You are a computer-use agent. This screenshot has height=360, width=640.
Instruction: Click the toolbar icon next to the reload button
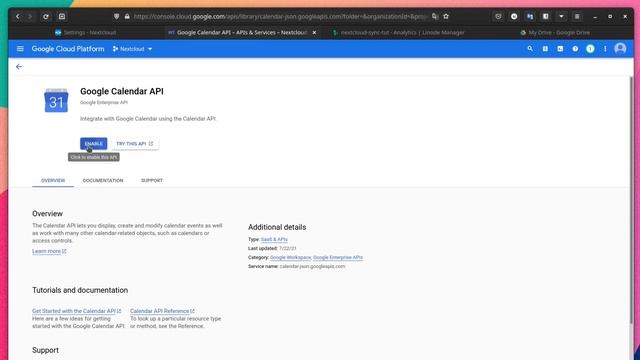tap(62, 16)
